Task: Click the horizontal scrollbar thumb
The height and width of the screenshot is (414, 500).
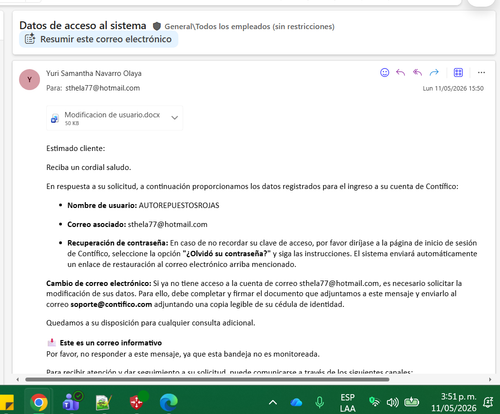Action: click(x=207, y=379)
